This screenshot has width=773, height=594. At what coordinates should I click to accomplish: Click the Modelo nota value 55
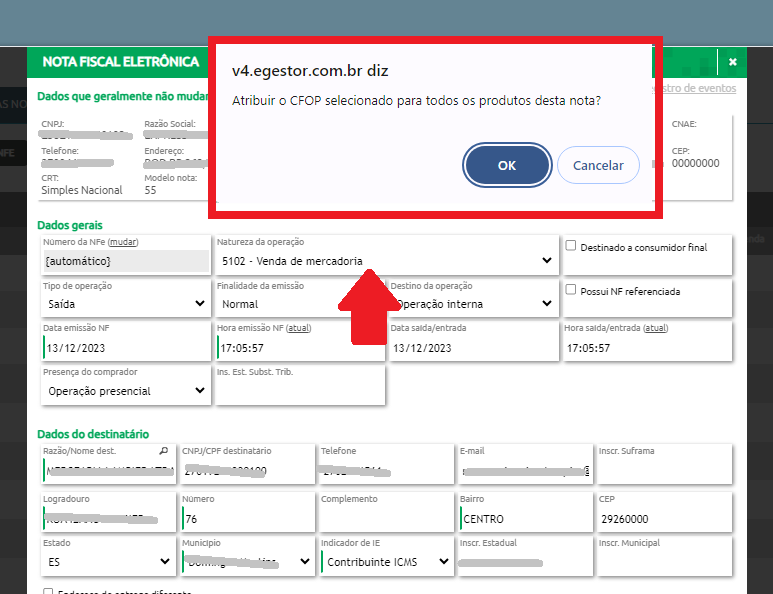tap(150, 190)
